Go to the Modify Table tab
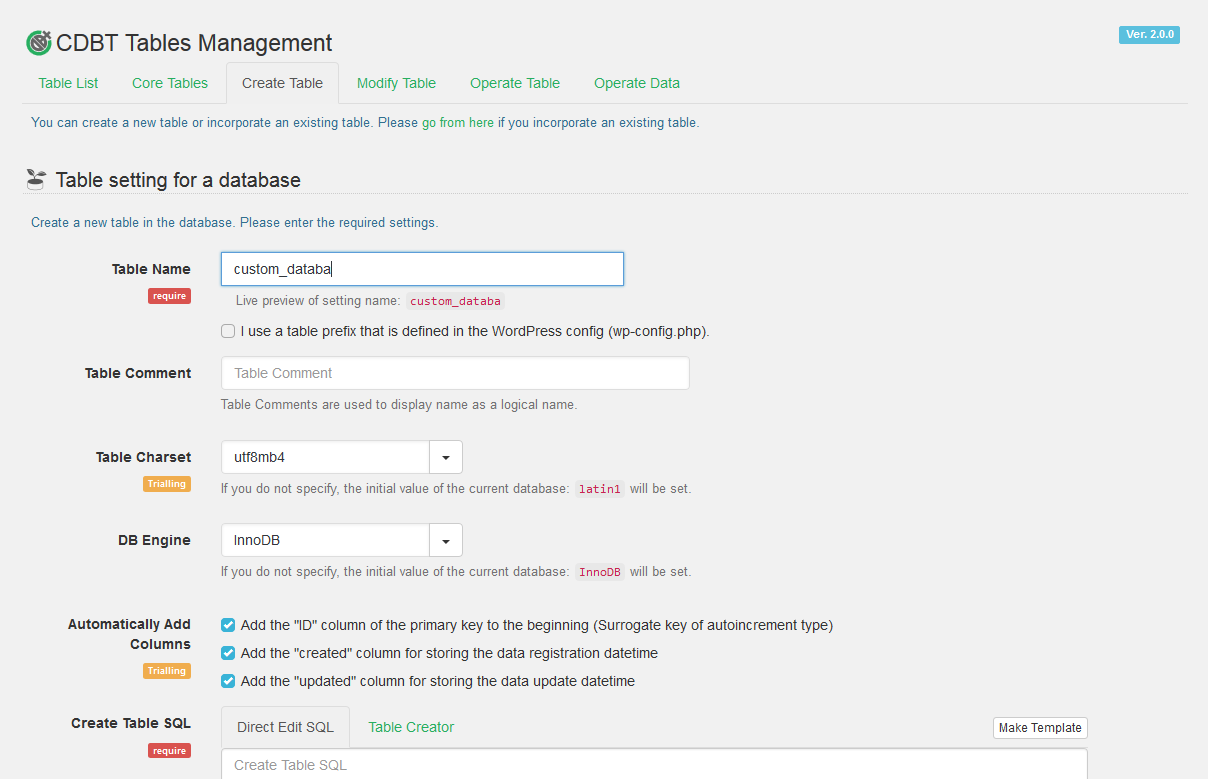 tap(396, 83)
